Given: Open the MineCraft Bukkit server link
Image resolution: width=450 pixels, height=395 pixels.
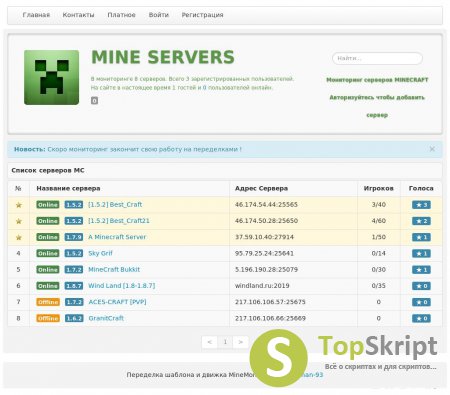Looking at the screenshot, I should coord(114,269).
